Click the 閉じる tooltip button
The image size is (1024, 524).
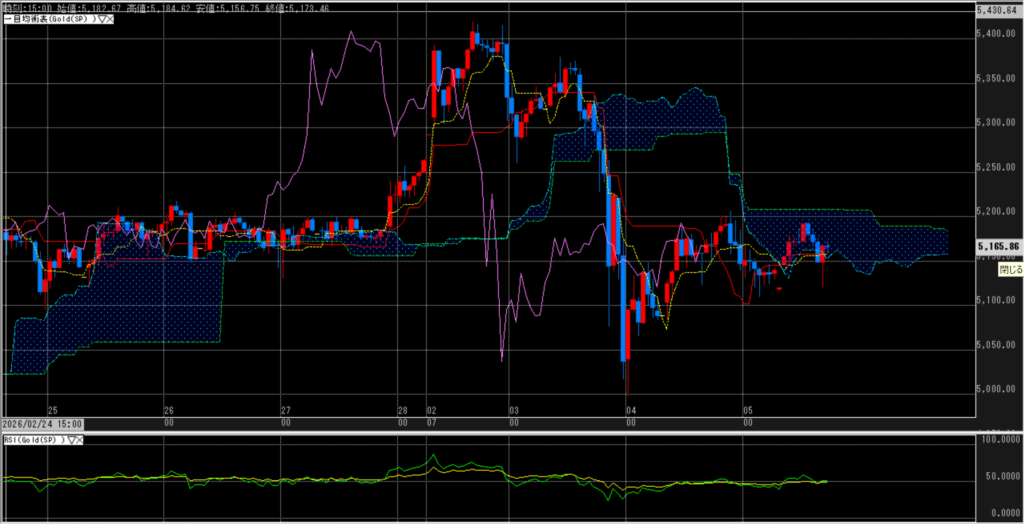pos(1010,270)
